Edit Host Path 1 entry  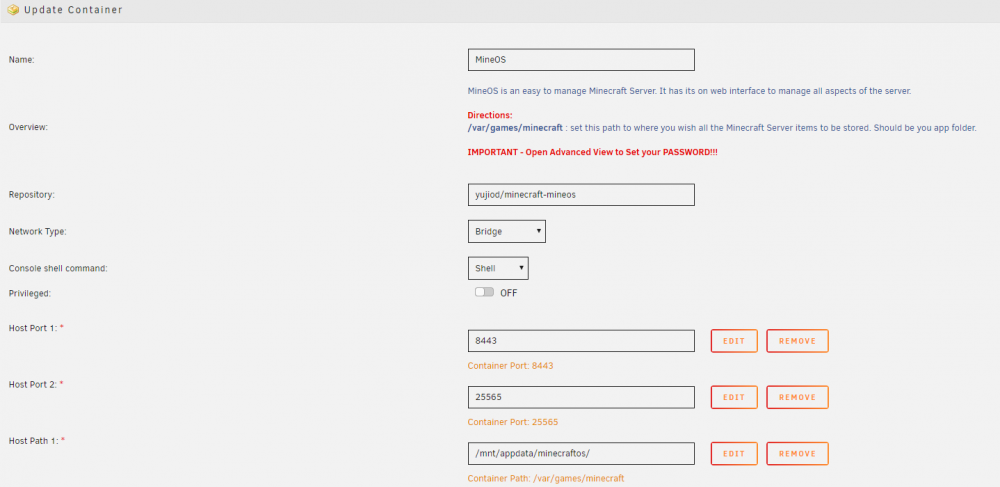click(x=734, y=453)
